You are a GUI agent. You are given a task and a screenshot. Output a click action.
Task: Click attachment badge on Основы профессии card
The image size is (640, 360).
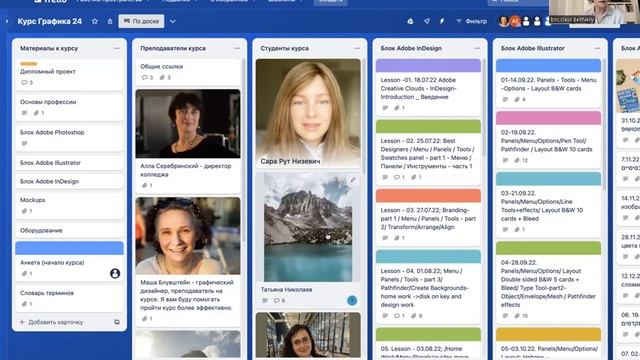[x=39, y=113]
